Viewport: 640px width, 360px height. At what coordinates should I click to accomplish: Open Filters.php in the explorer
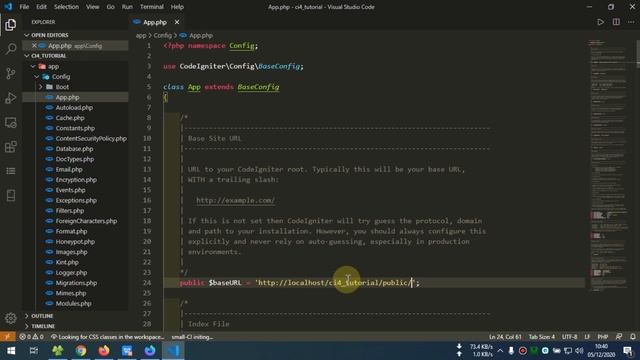70,211
